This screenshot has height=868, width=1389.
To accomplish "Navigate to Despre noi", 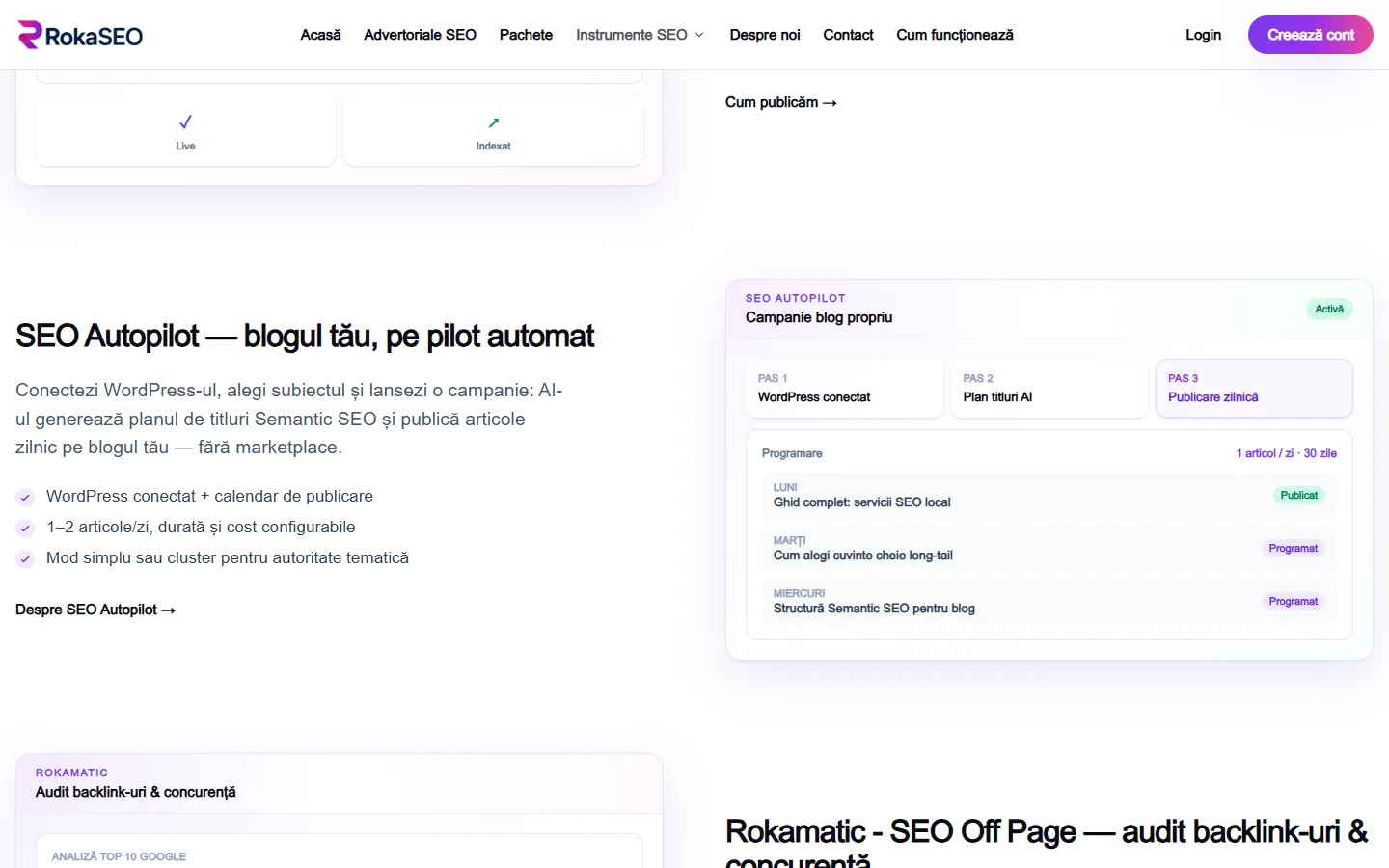I will point(765,35).
